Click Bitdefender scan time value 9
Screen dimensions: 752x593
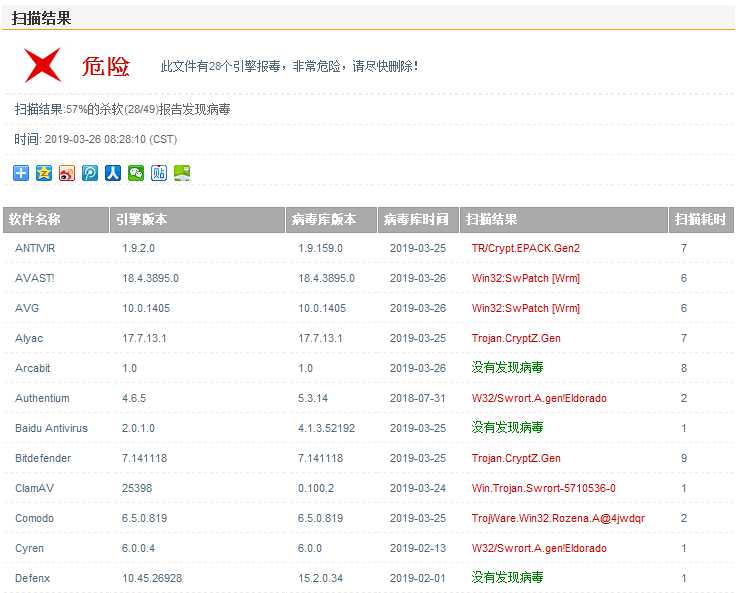coord(684,458)
